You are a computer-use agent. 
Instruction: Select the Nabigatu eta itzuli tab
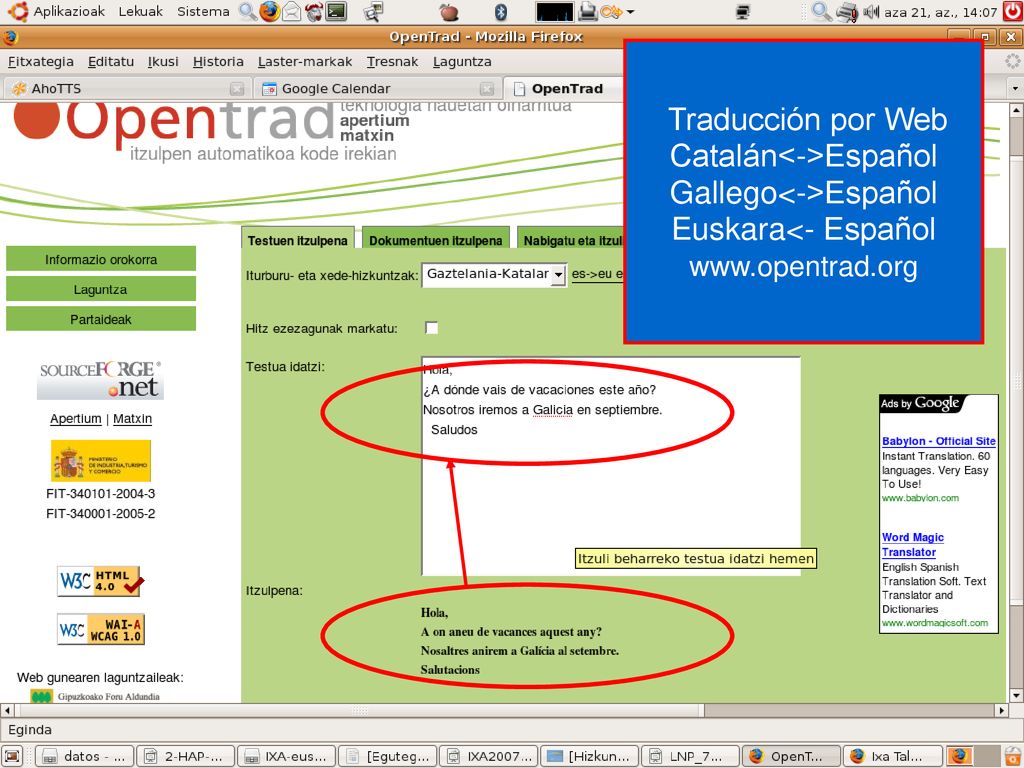point(571,240)
